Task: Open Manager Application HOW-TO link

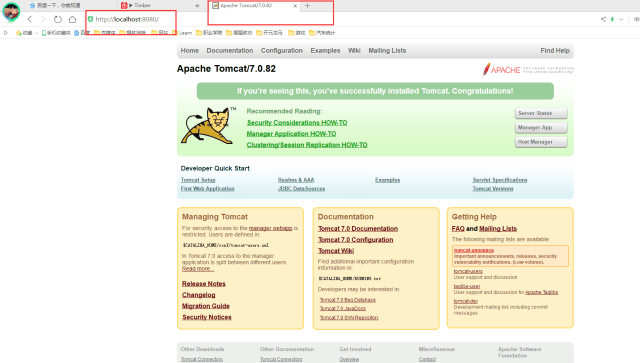Action: click(x=291, y=134)
